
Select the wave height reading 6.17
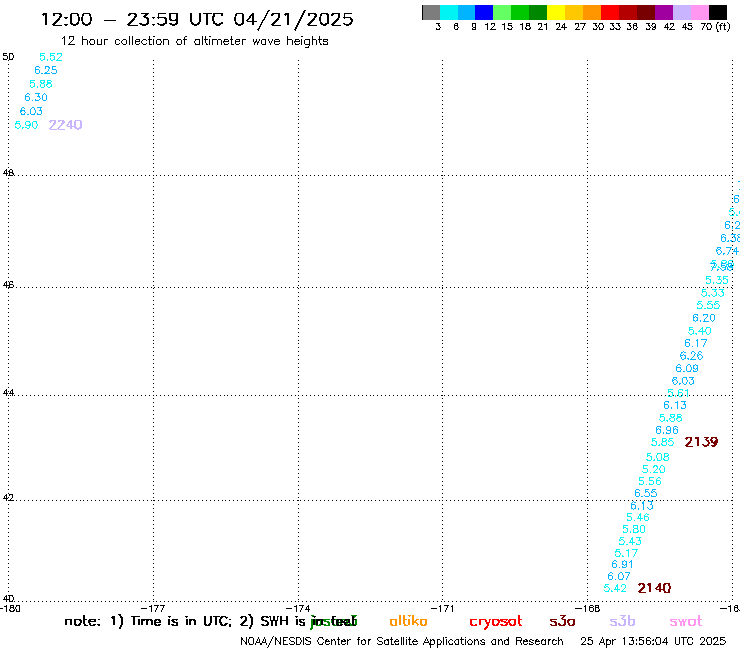click(x=696, y=343)
